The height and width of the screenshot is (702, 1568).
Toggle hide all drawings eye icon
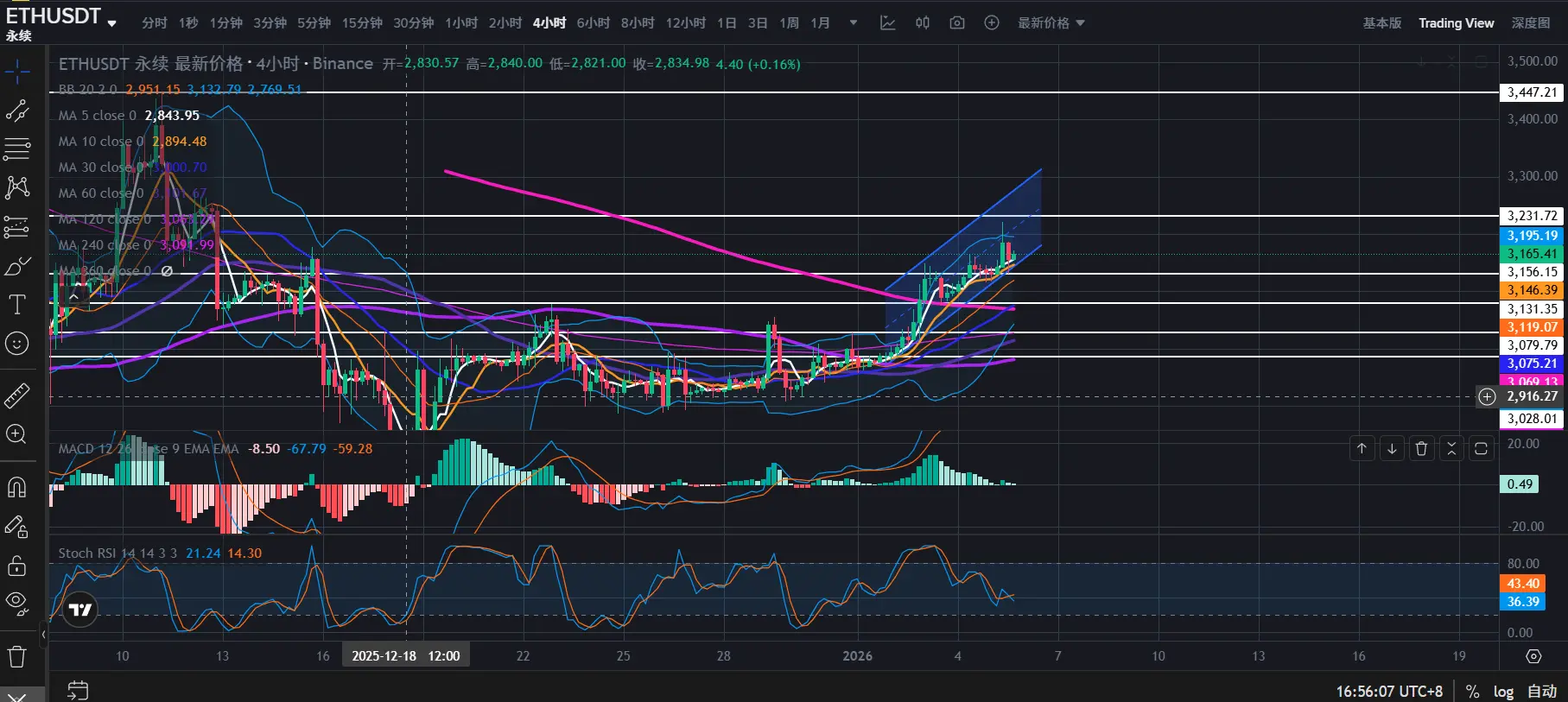(x=17, y=602)
